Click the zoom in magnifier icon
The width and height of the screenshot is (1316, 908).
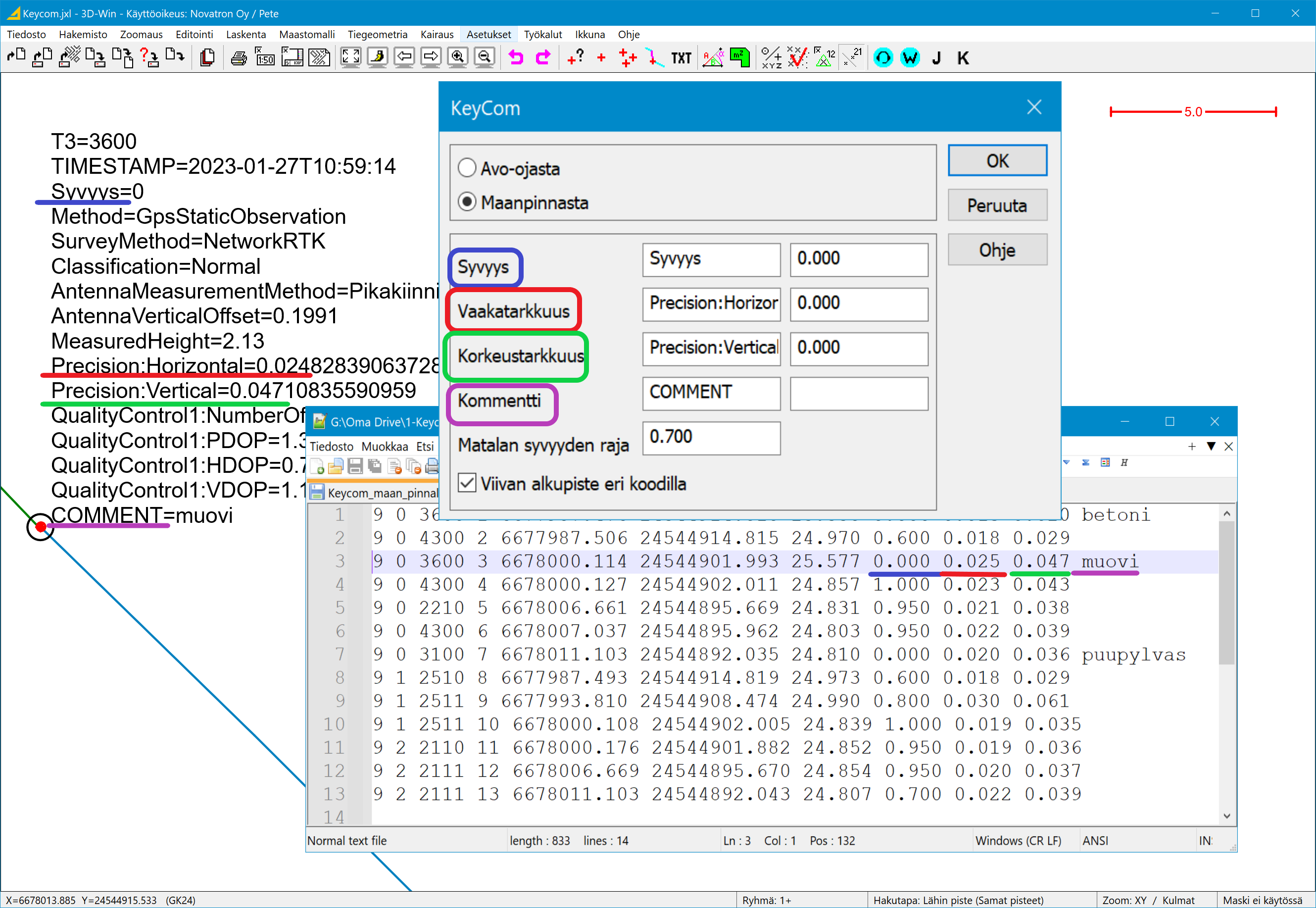(x=457, y=57)
